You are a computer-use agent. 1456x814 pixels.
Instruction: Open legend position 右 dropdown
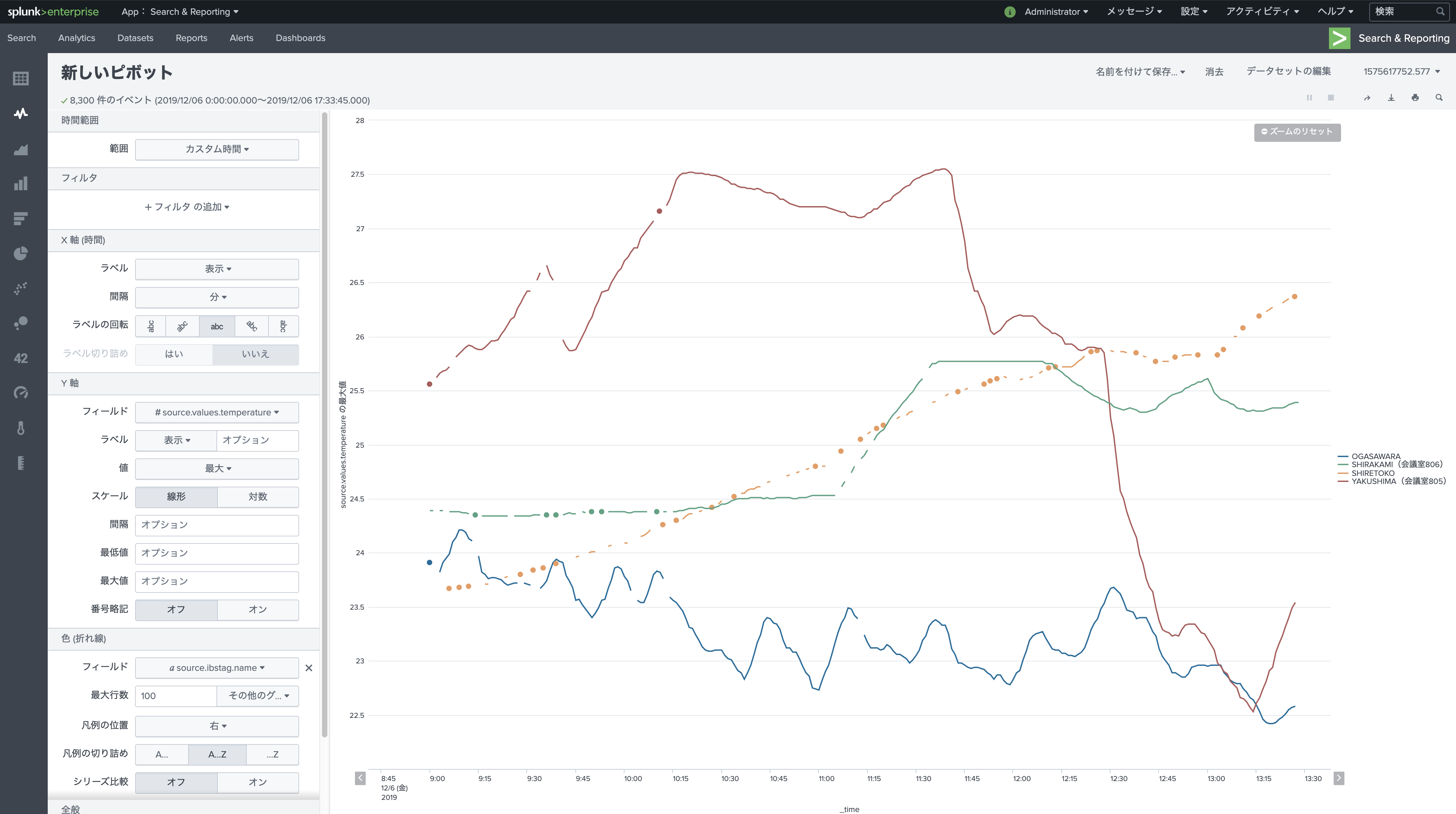click(x=217, y=726)
